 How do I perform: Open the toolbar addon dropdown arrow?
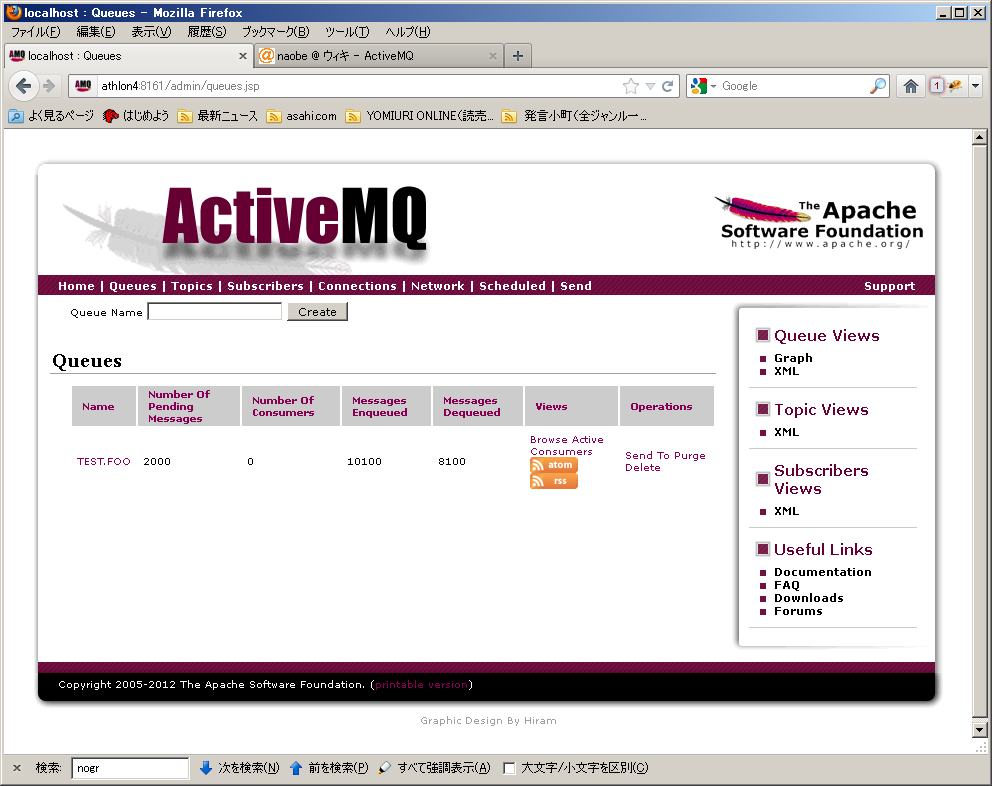tap(976, 86)
